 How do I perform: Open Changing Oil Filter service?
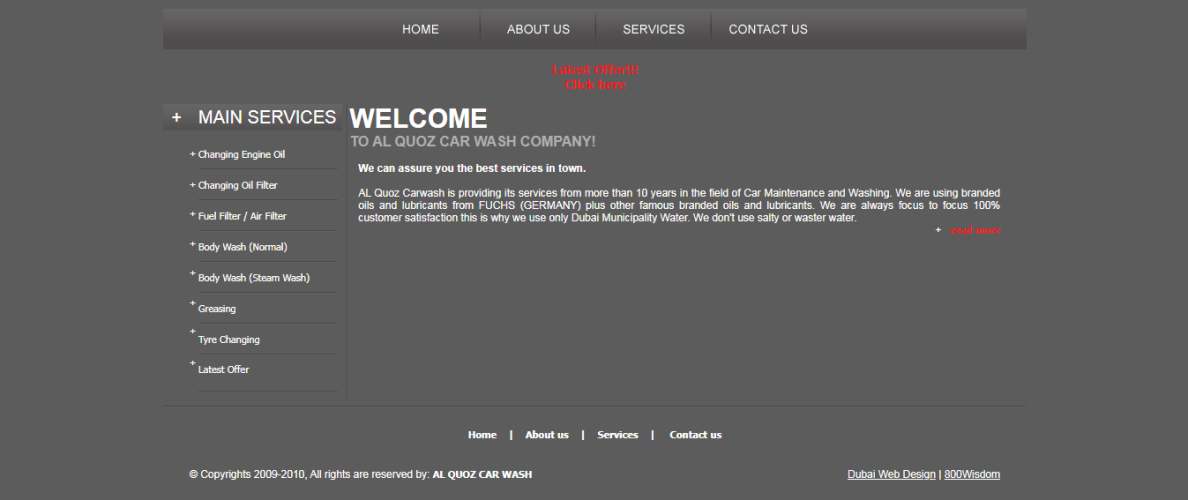pyautogui.click(x=238, y=186)
